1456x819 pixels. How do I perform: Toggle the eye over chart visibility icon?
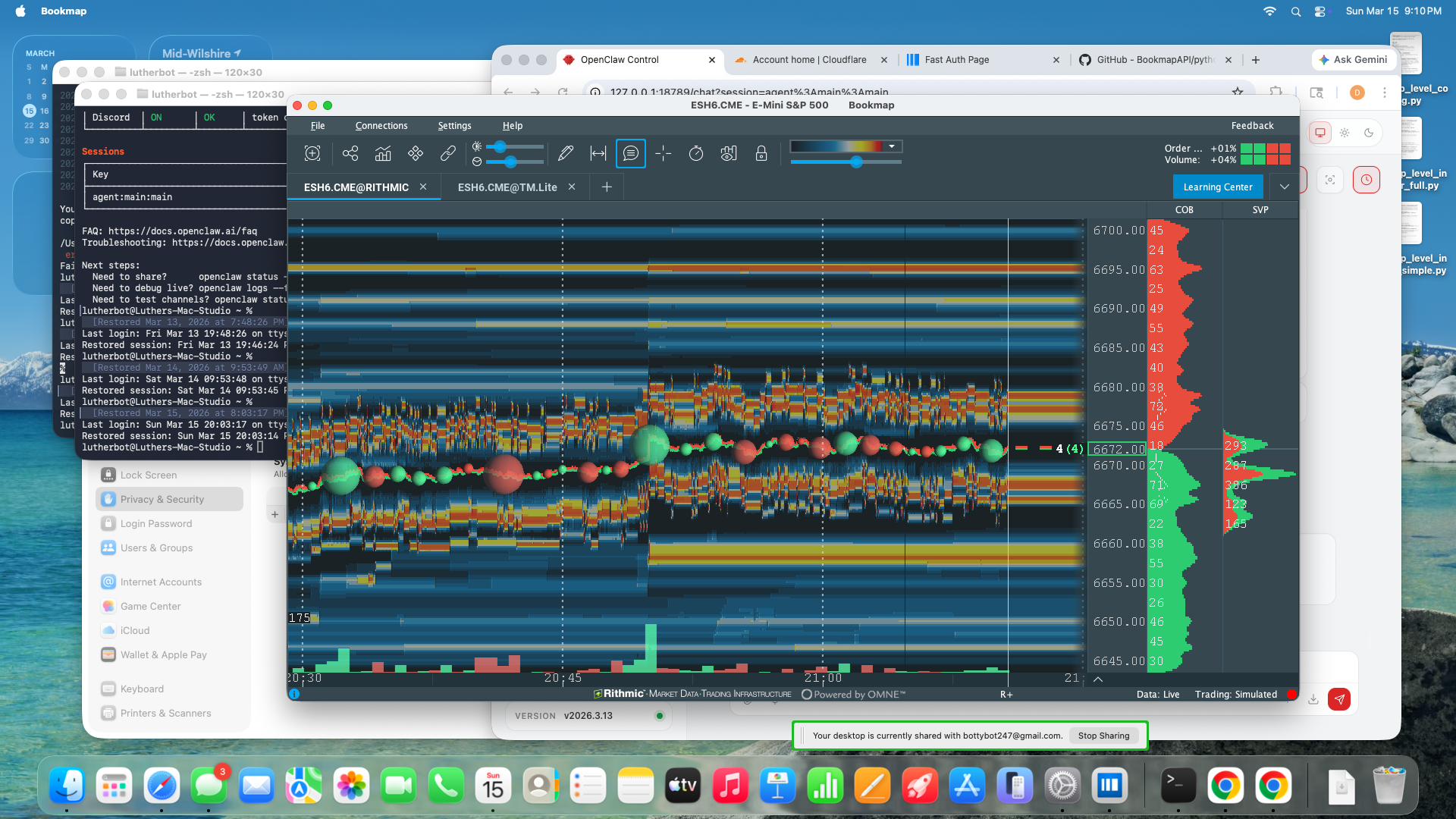729,154
